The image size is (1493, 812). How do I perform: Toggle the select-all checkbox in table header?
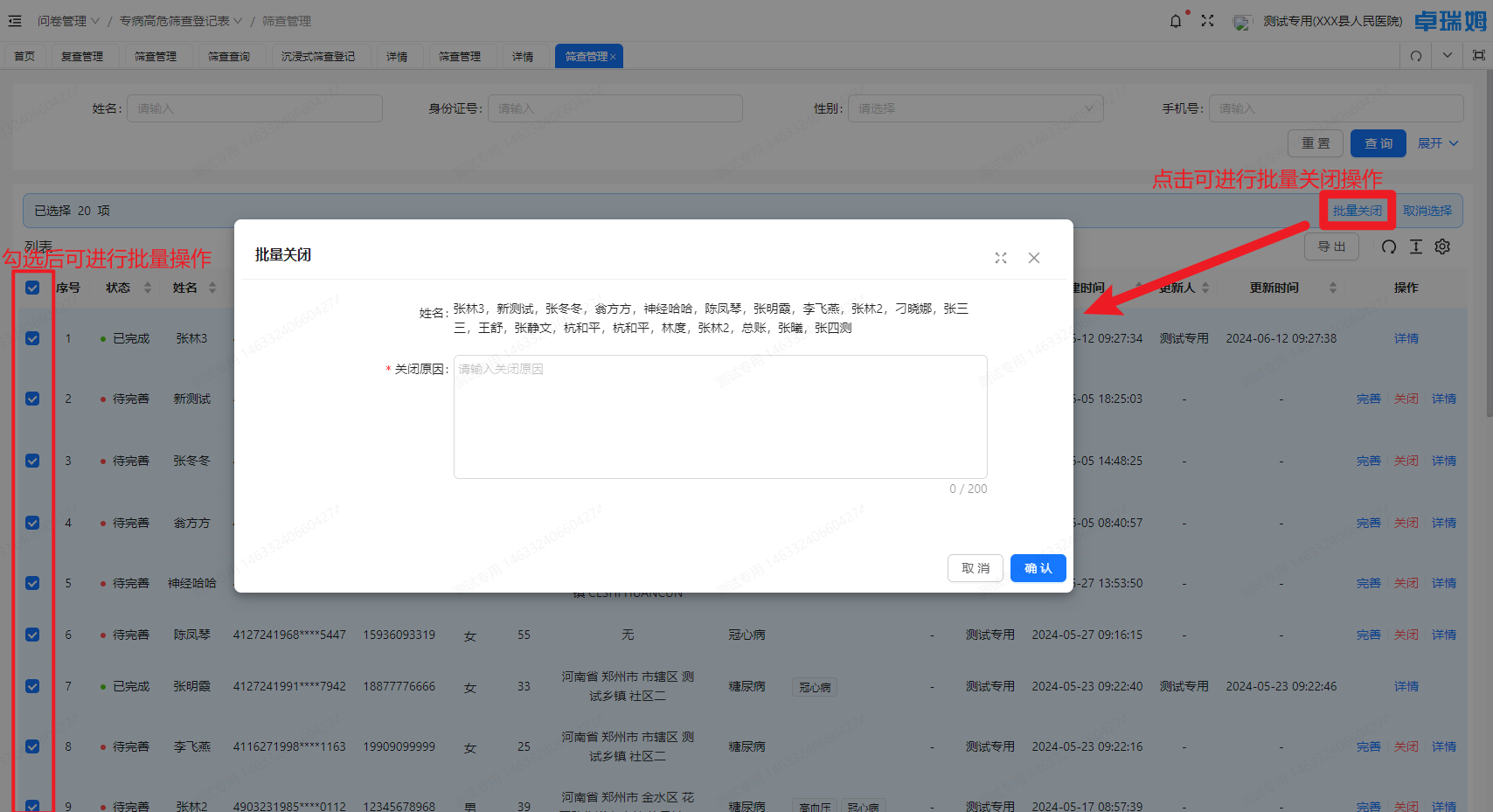coord(32,288)
